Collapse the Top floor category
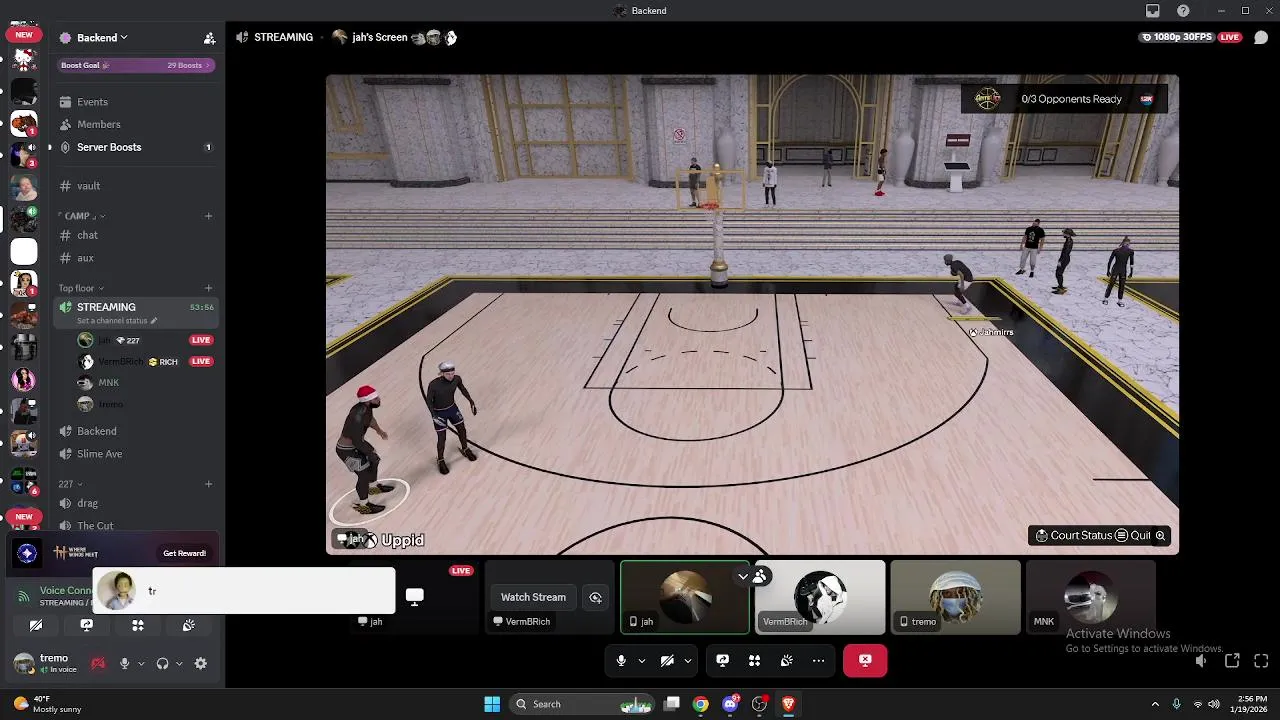This screenshot has width=1280, height=720. pyautogui.click(x=81, y=288)
